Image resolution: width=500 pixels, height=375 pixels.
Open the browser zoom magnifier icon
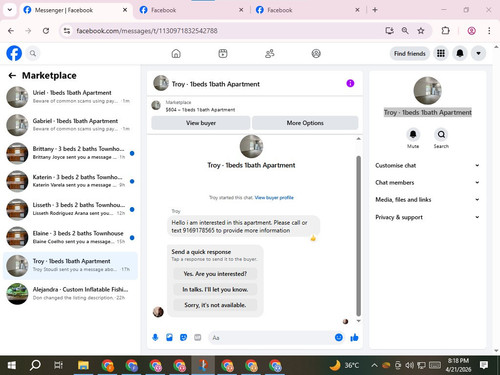coord(405,31)
